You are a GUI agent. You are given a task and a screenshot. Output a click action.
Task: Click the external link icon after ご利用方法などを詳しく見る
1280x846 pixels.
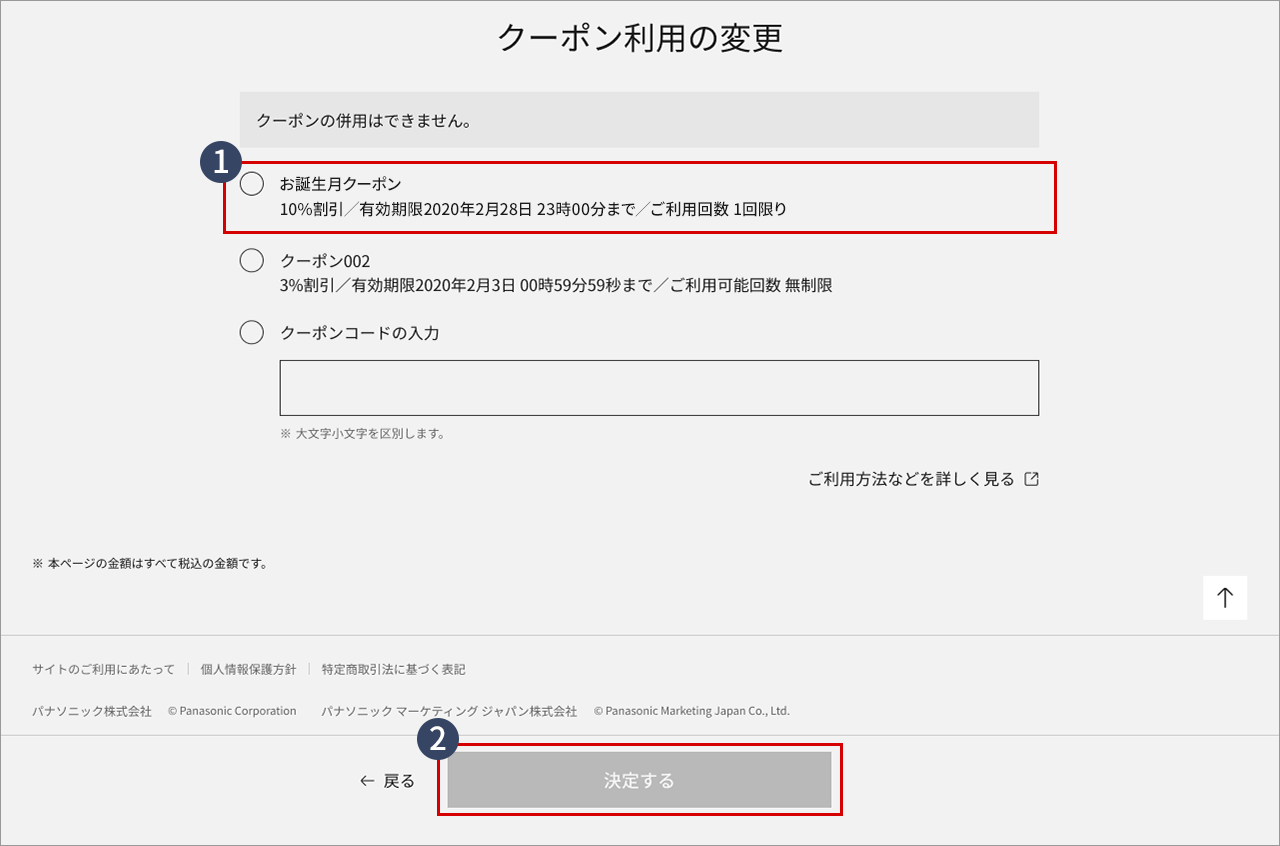coord(1032,478)
